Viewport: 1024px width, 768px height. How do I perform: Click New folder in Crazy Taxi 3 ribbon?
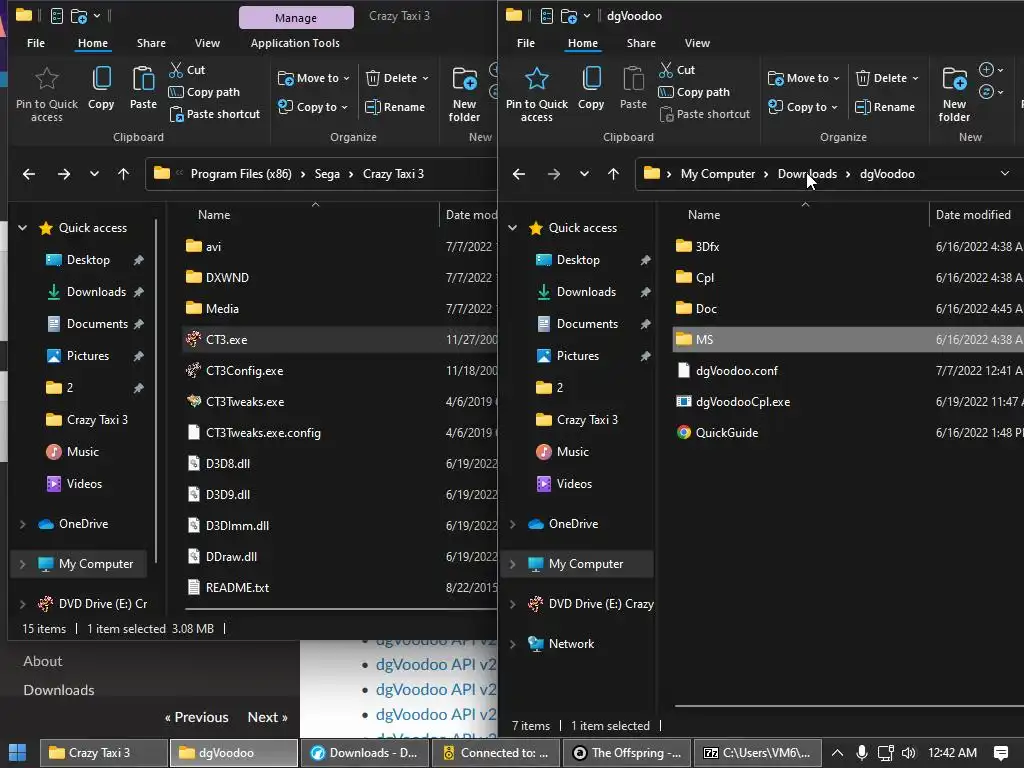[464, 94]
